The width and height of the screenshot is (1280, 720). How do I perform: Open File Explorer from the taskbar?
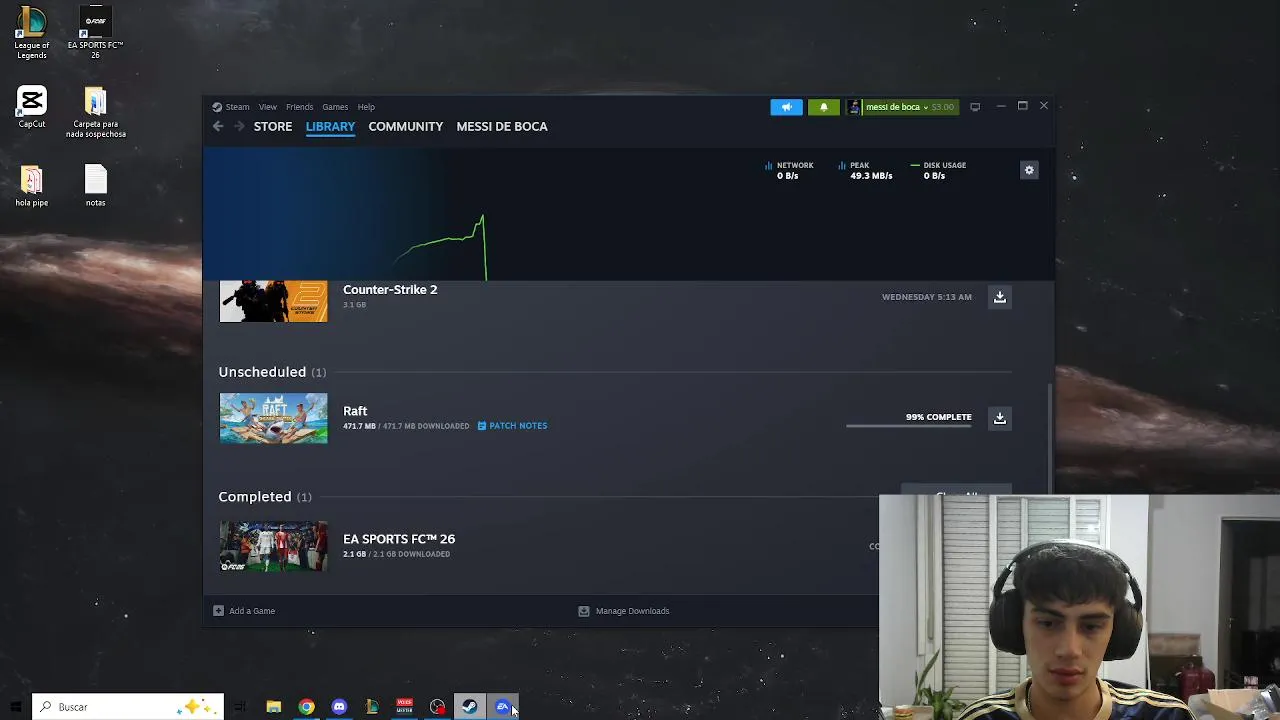click(273, 707)
